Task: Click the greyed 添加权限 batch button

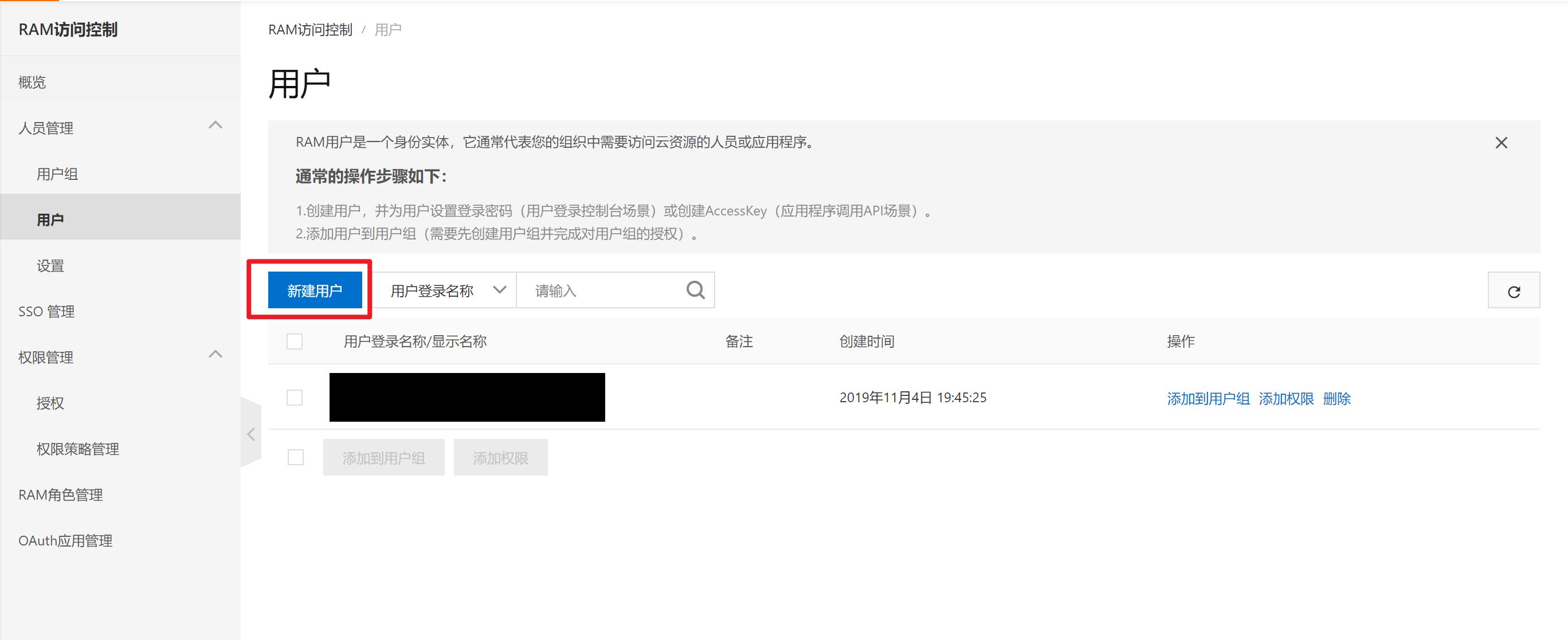Action: [x=500, y=457]
